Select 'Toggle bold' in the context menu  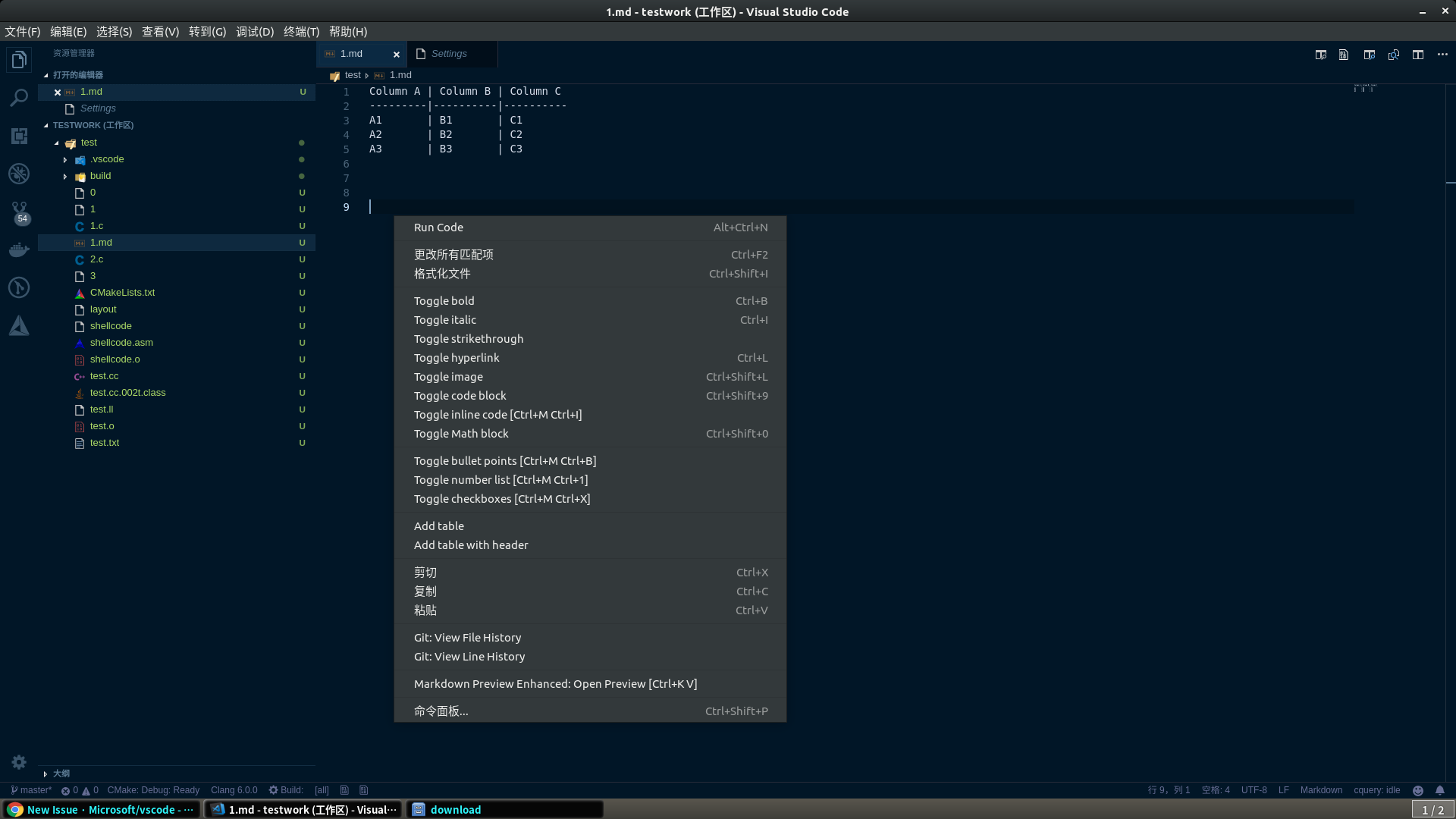coord(444,300)
